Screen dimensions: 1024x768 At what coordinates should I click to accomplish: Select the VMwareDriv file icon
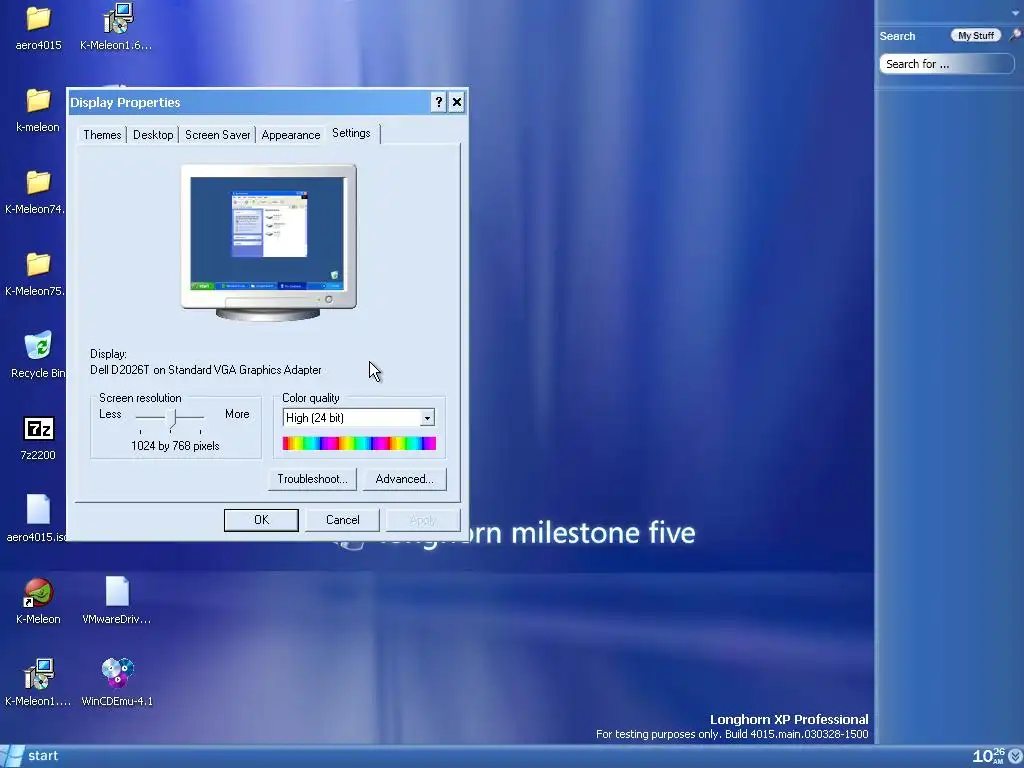[117, 592]
